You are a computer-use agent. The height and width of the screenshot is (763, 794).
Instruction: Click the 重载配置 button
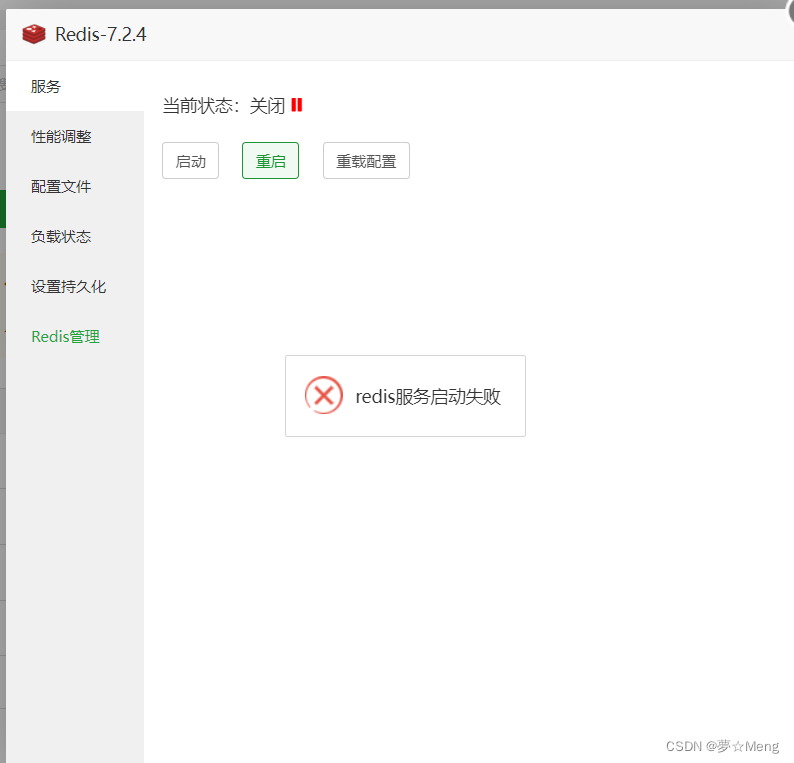(x=366, y=161)
